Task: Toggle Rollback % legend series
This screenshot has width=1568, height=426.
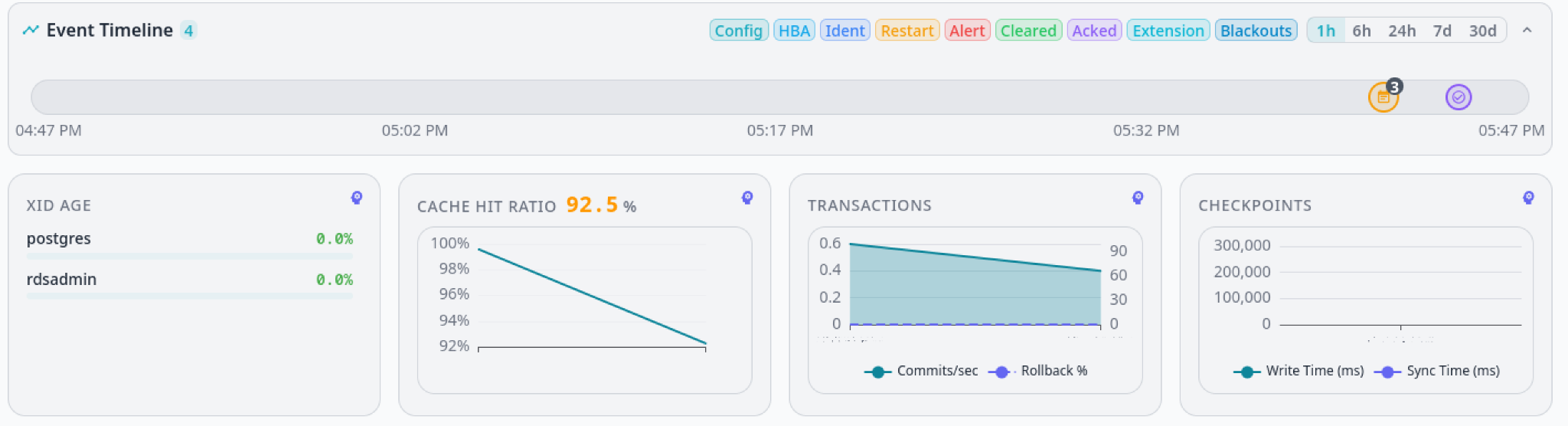Action: [x=1037, y=371]
